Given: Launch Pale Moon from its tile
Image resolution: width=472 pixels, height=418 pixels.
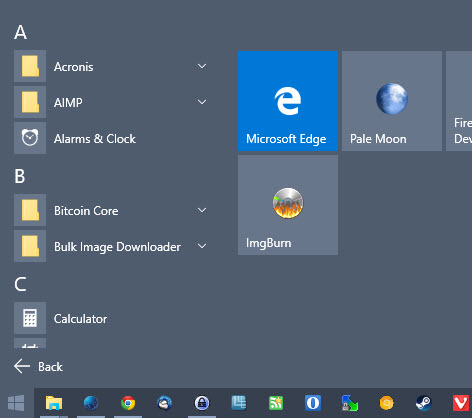Looking at the screenshot, I should coord(392,101).
